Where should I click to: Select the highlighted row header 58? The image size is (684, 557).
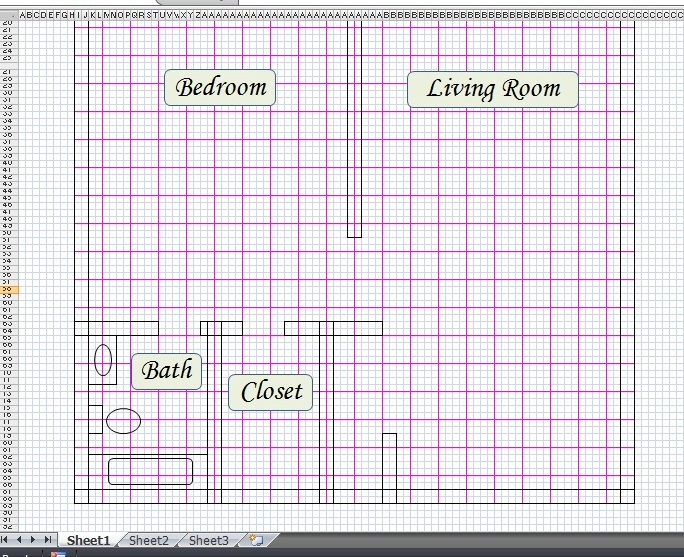[x=9, y=289]
